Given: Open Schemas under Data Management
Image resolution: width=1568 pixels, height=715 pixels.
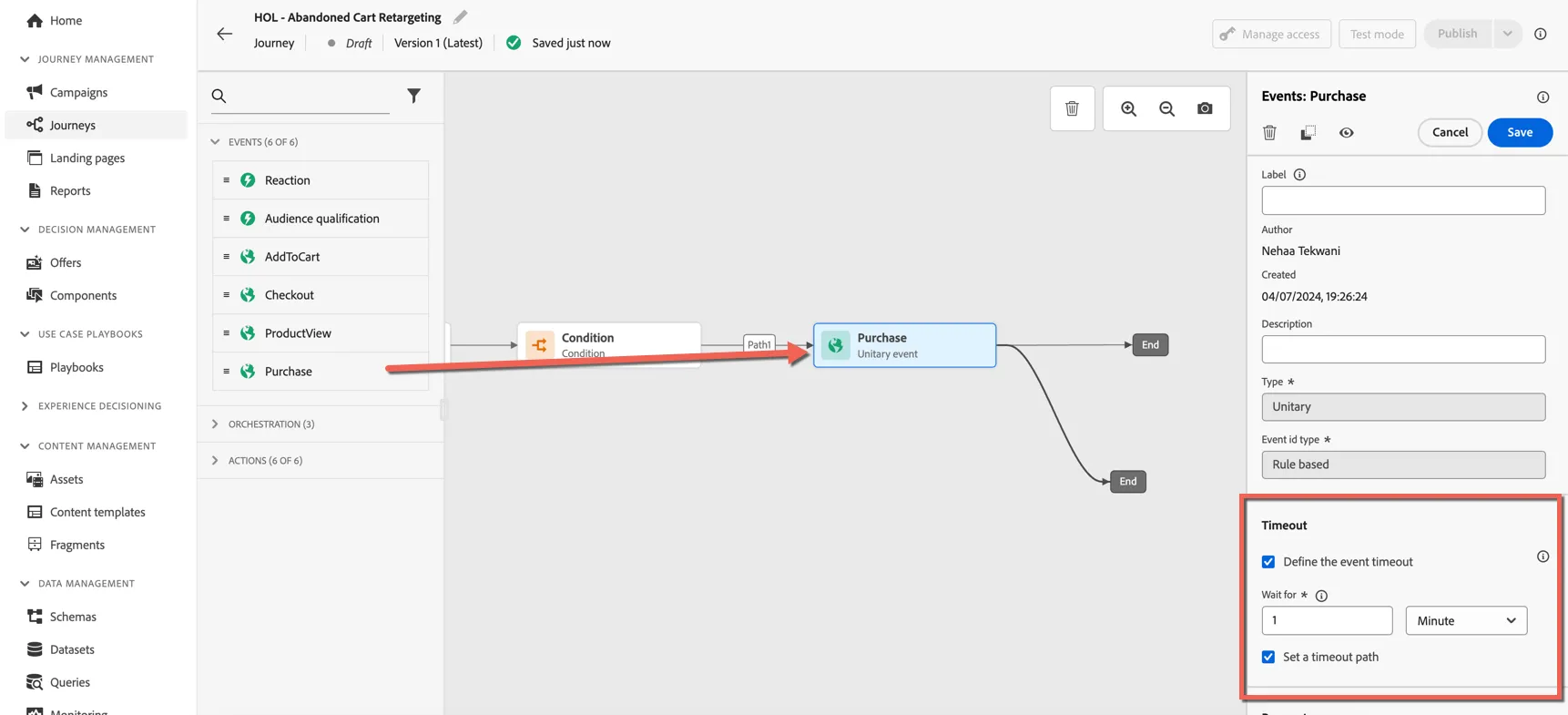Looking at the screenshot, I should pos(73,617).
